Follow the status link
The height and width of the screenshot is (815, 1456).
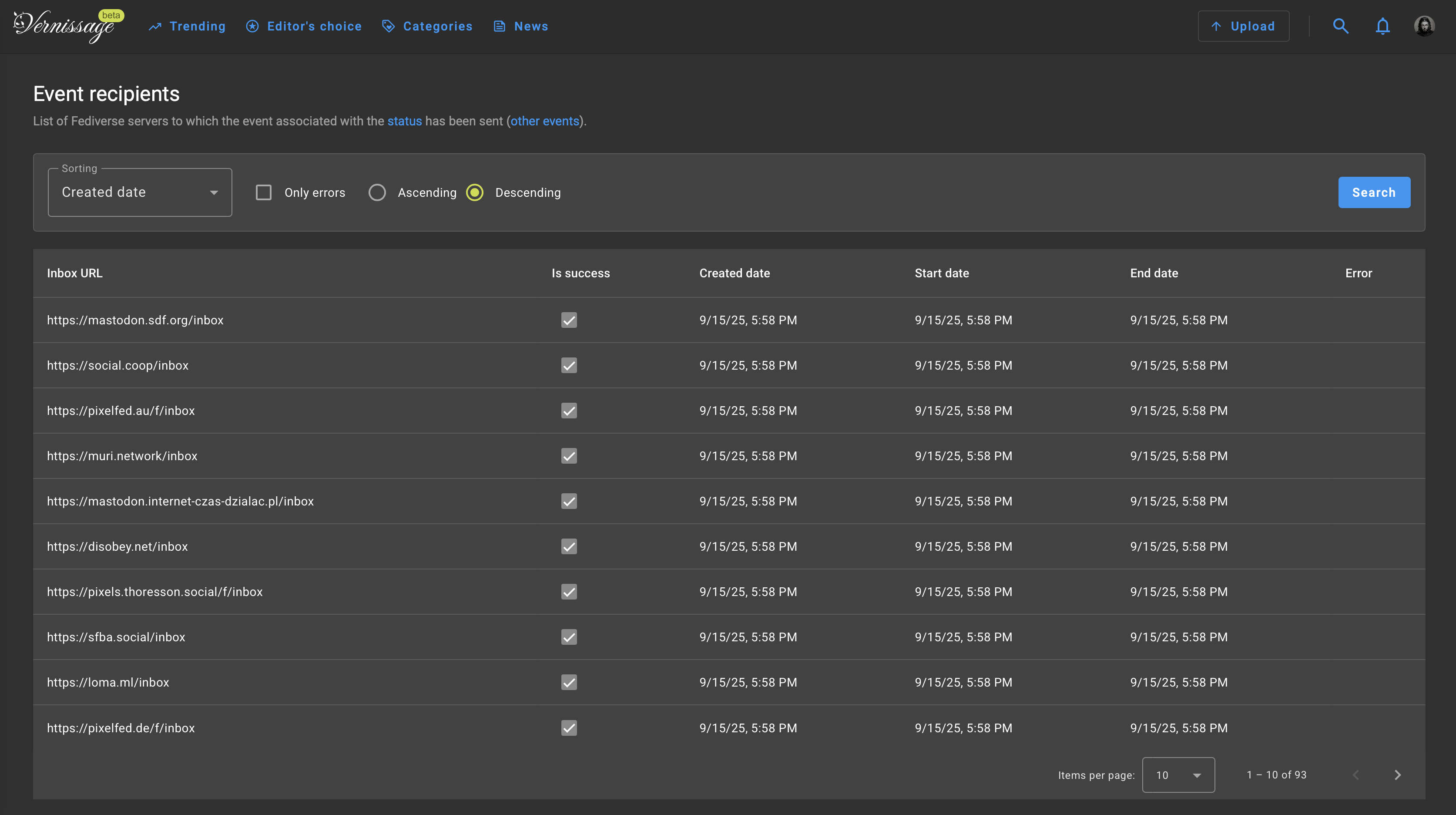click(x=404, y=121)
